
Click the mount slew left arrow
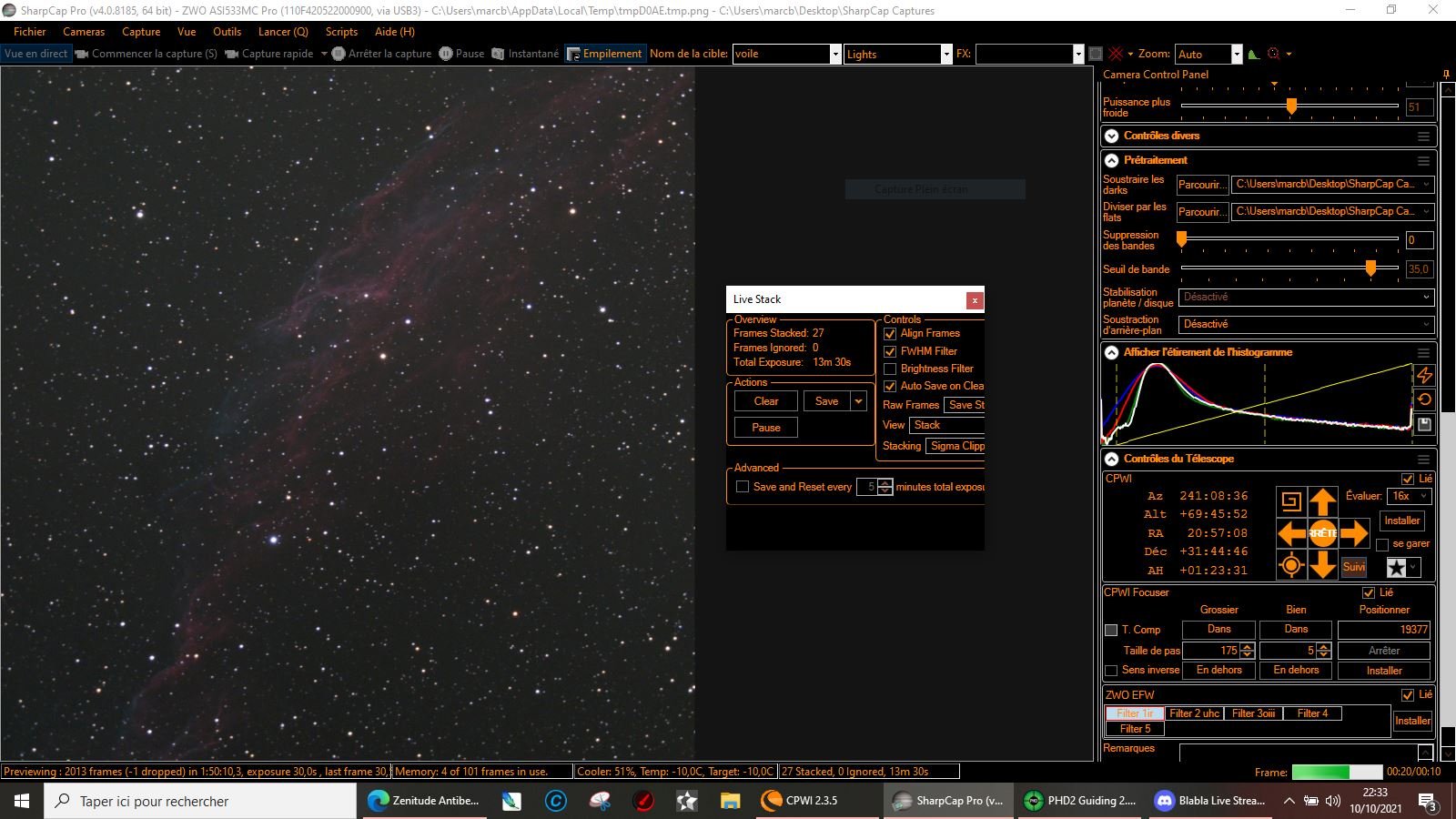[x=1291, y=533]
